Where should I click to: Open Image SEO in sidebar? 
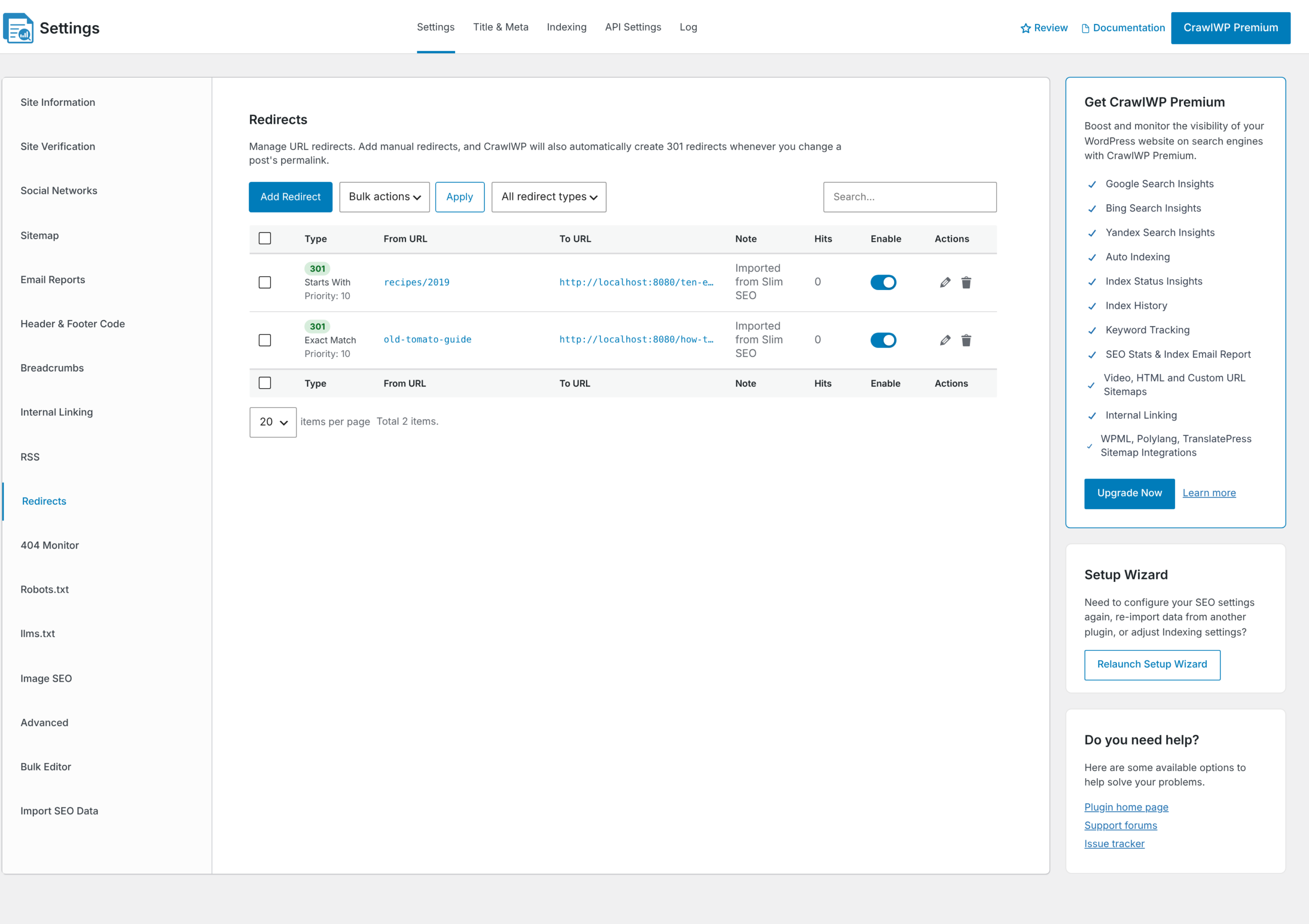click(x=46, y=679)
